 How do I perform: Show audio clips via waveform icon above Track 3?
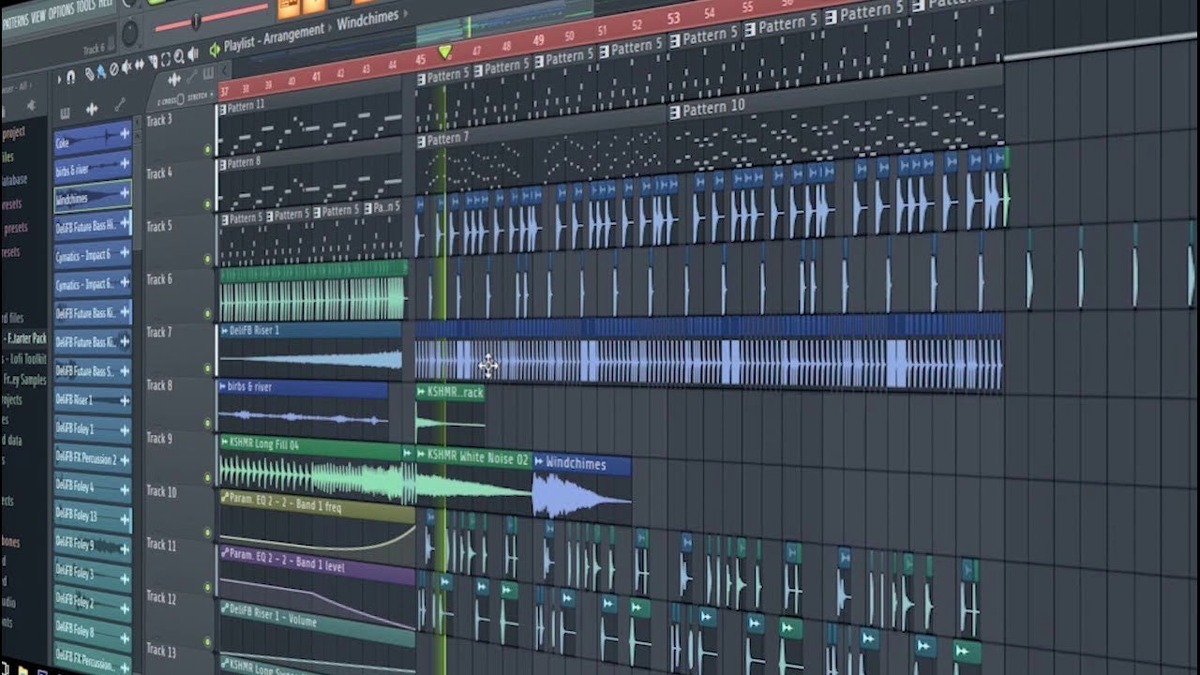(174, 80)
